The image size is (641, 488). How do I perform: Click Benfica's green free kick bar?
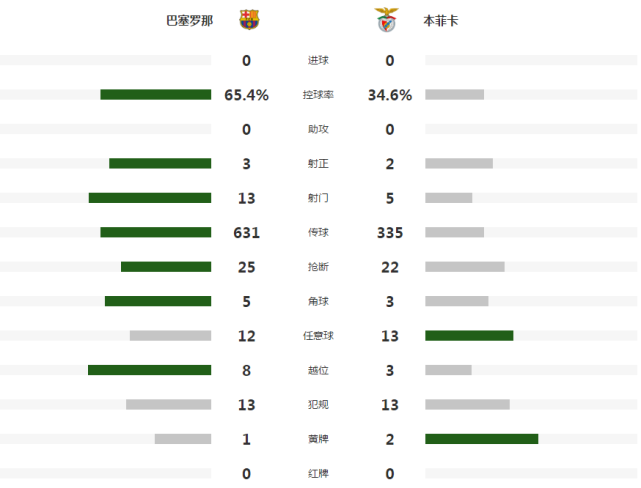(469, 336)
